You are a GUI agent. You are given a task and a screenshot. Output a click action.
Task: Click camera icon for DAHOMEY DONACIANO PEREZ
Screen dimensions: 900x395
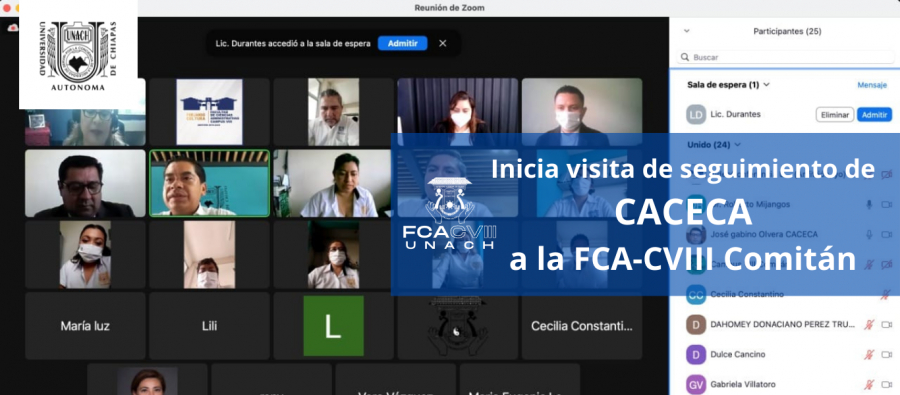(887, 324)
